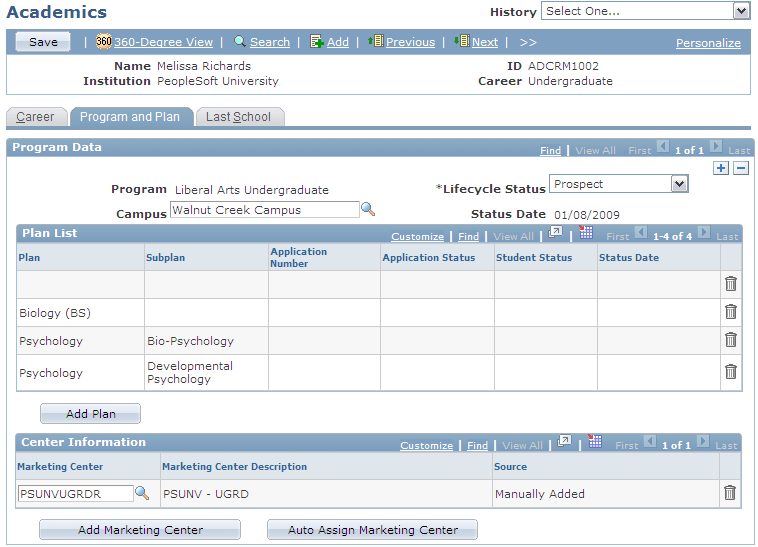
Task: Switch to the Last School tab
Action: point(238,117)
